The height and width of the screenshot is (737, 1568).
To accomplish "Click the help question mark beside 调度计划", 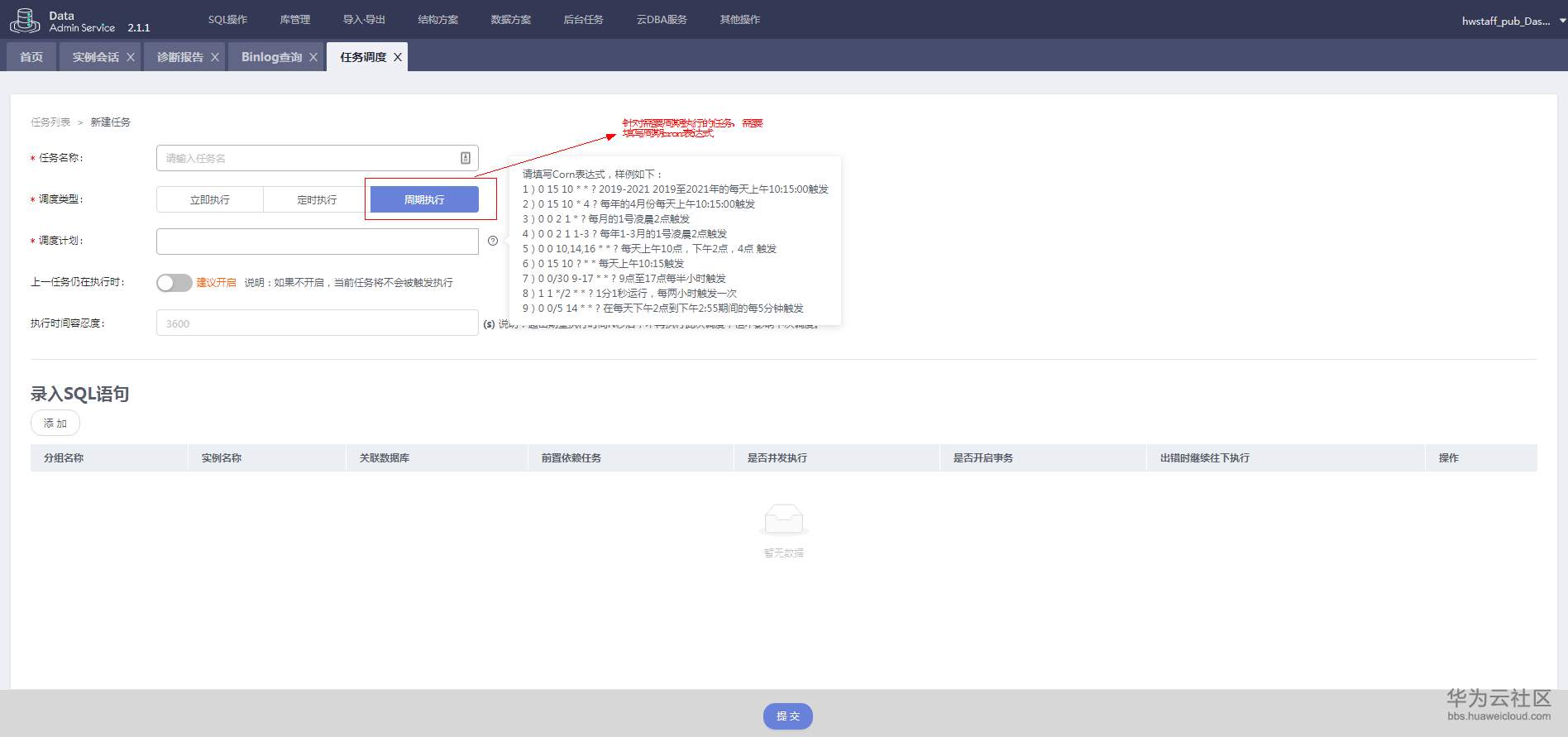I will pyautogui.click(x=493, y=241).
